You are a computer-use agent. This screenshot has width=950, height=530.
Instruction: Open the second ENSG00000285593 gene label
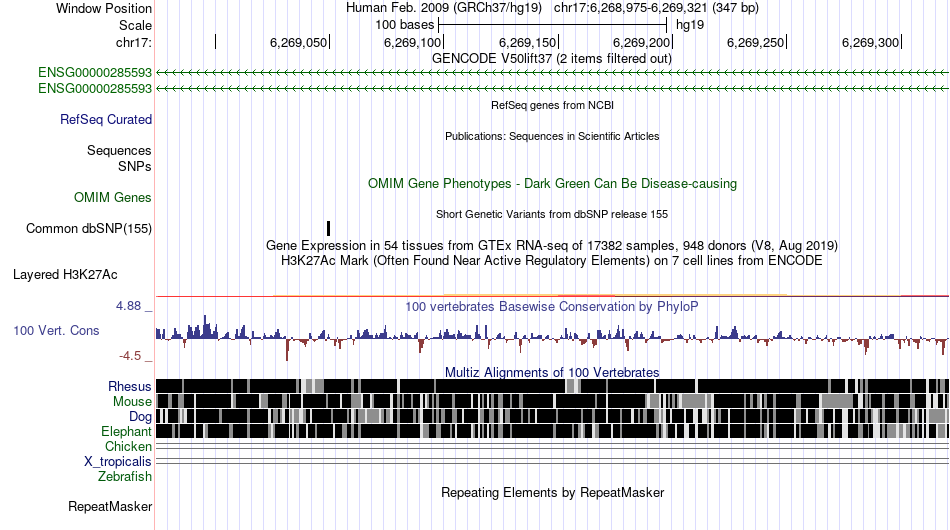coord(95,88)
